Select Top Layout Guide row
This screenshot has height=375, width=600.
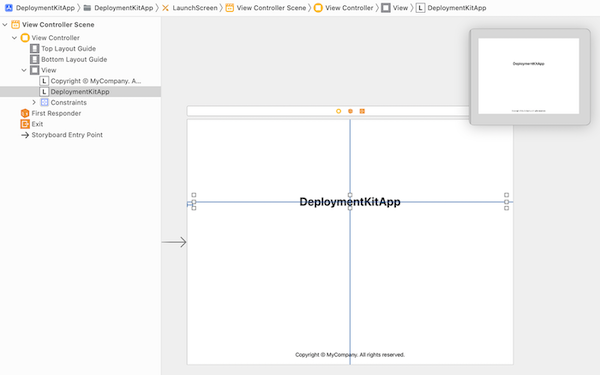pyautogui.click(x=80, y=49)
